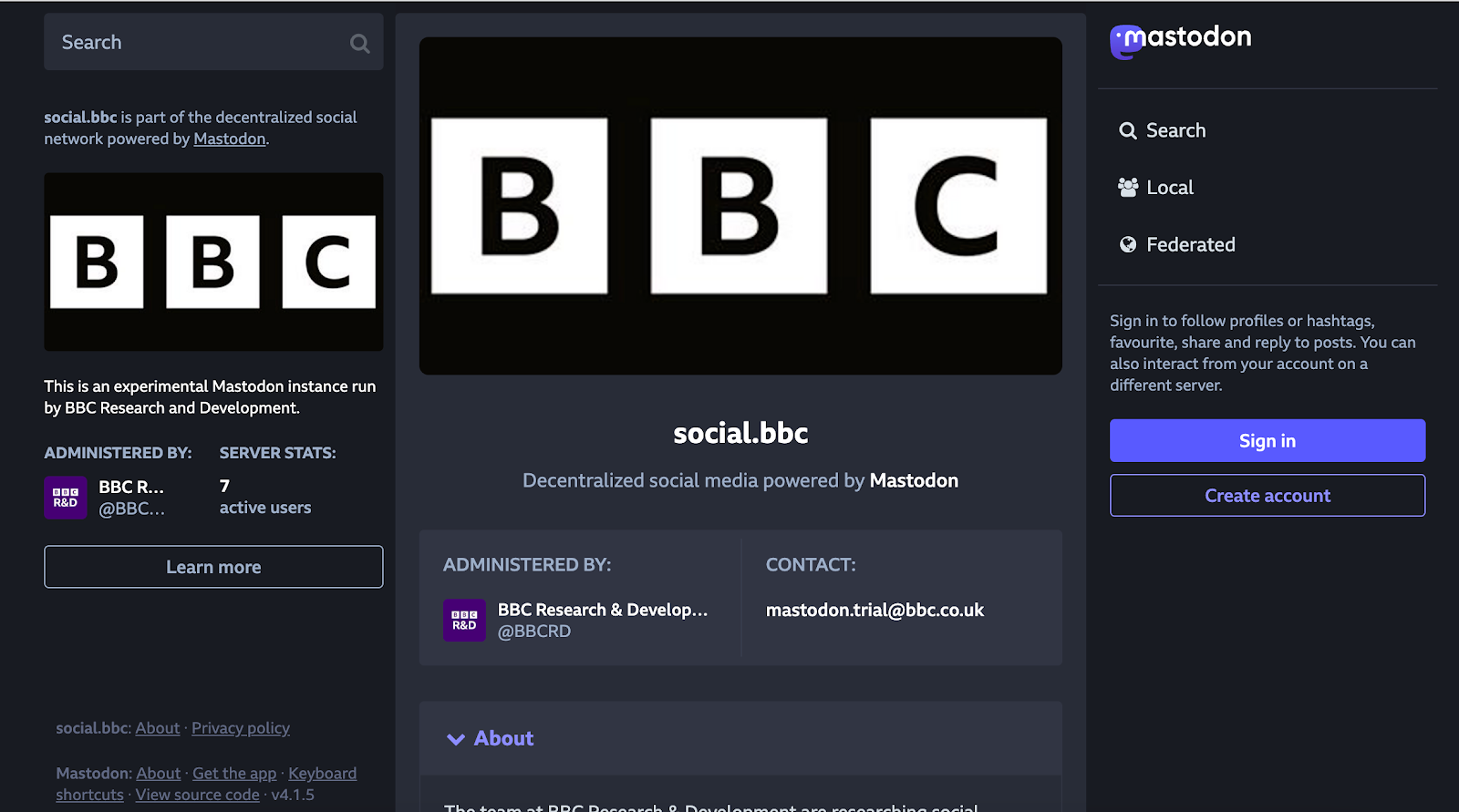This screenshot has height=812, width=1459.
Task: Open the Privacy policy link
Action: coord(241,728)
